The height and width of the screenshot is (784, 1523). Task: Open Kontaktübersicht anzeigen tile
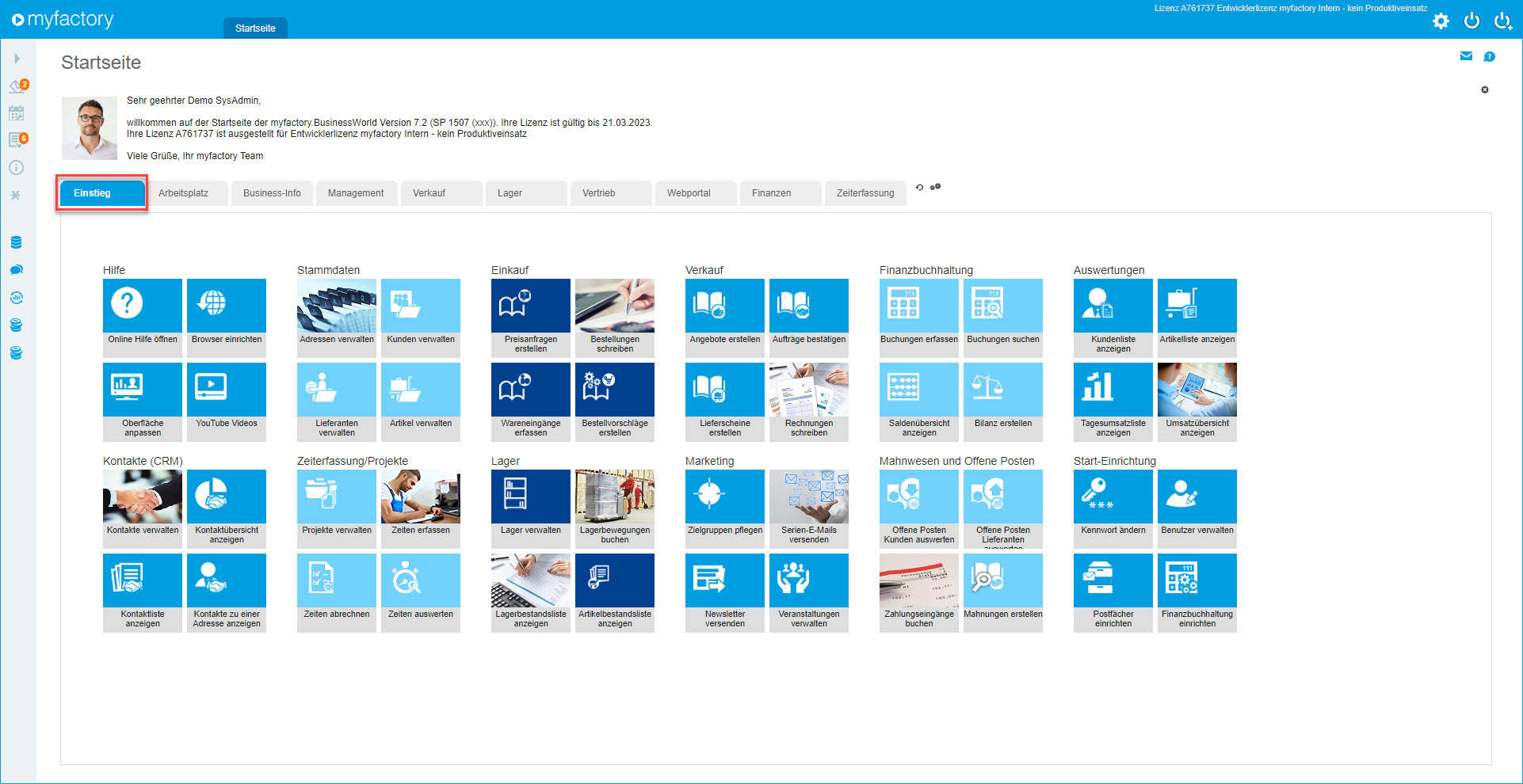227,508
